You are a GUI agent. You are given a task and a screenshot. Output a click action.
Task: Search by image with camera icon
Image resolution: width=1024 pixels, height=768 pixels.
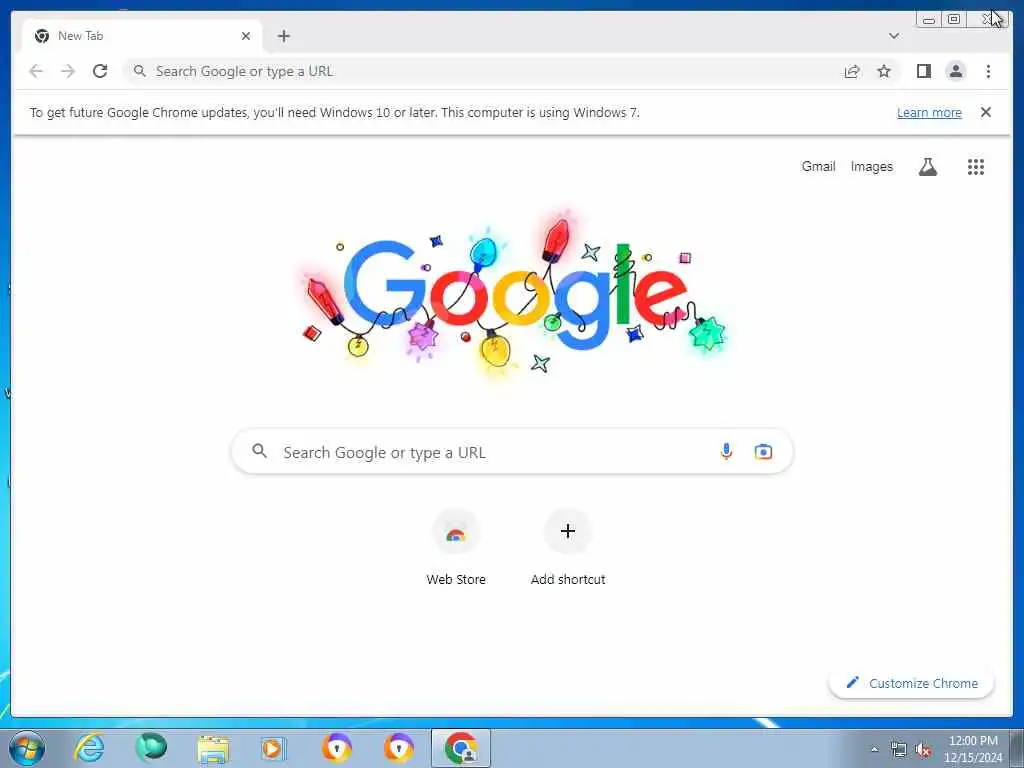(x=763, y=451)
